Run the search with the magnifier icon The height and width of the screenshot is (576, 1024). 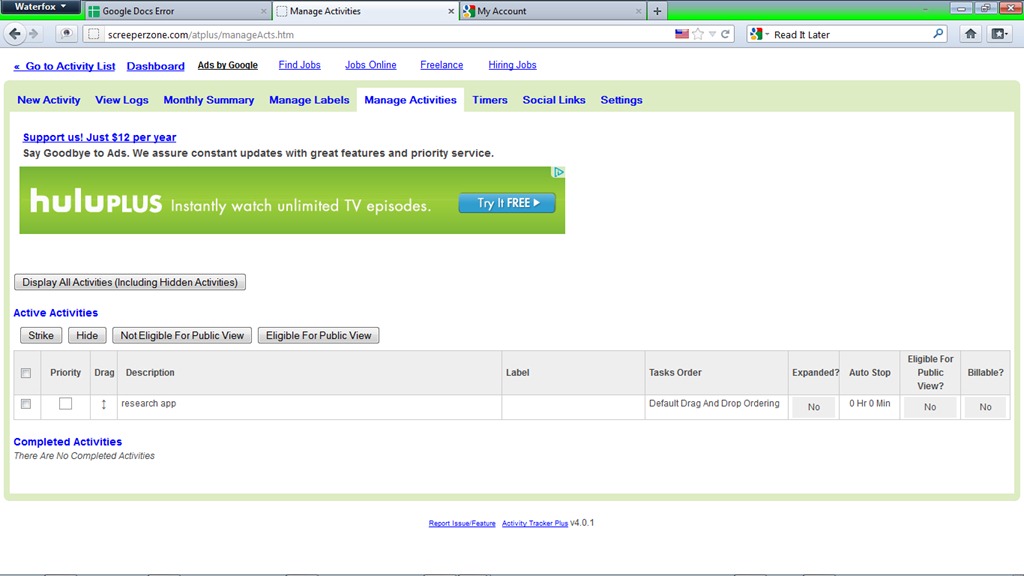938,33
